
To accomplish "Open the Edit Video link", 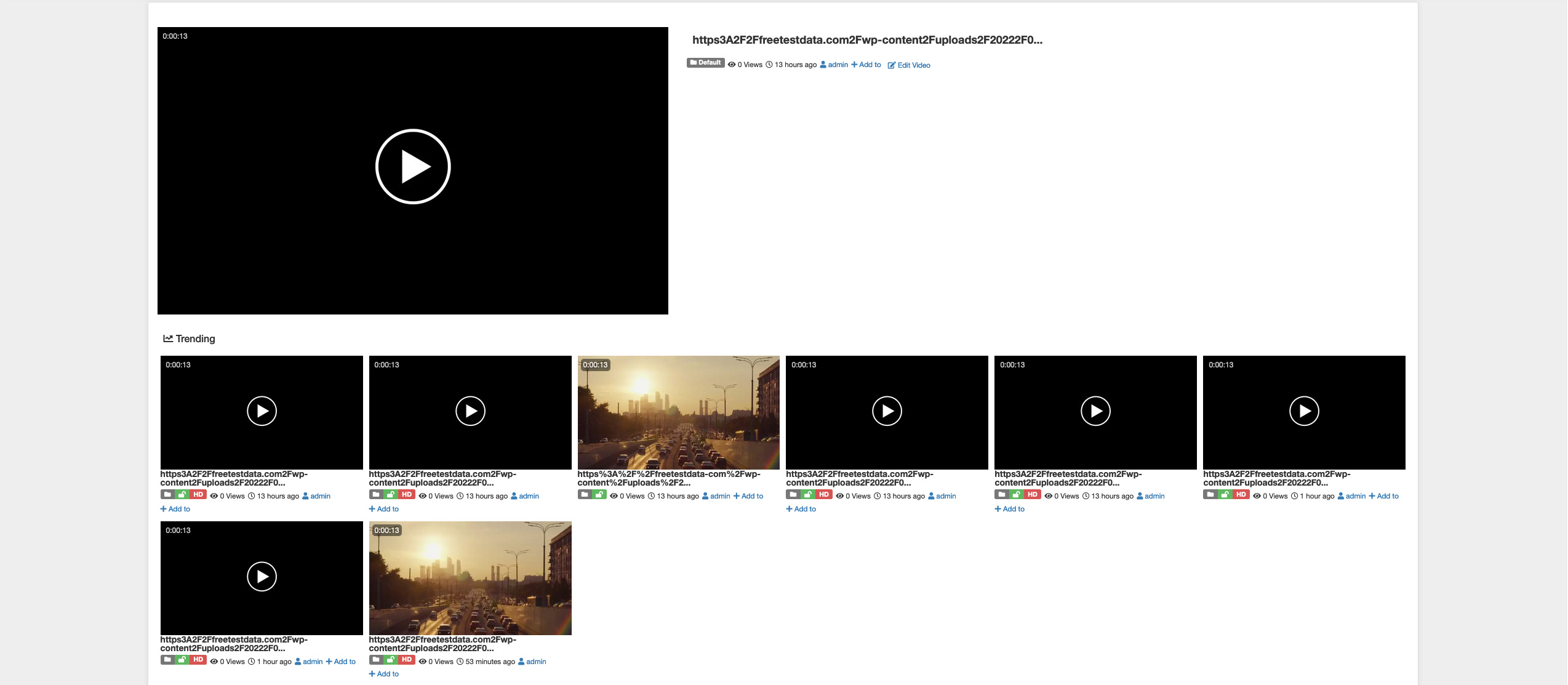I will [909, 65].
